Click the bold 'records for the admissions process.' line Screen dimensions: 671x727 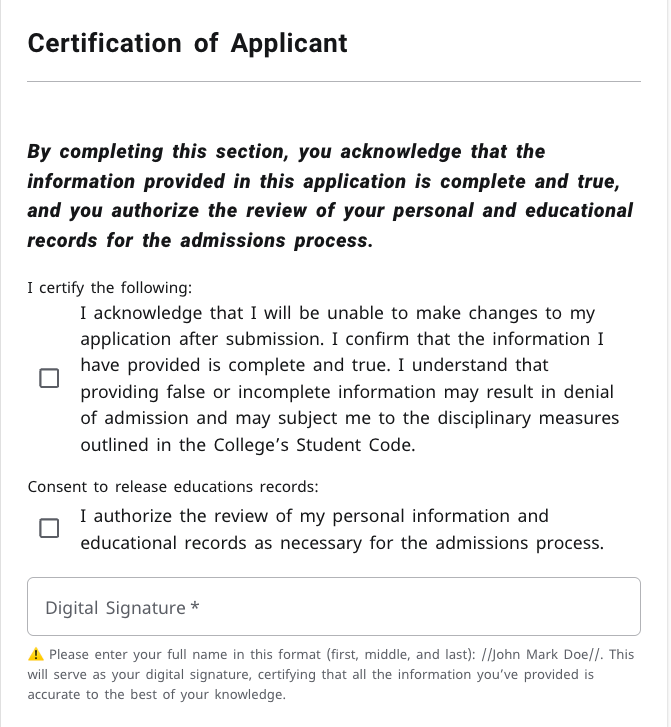point(200,241)
